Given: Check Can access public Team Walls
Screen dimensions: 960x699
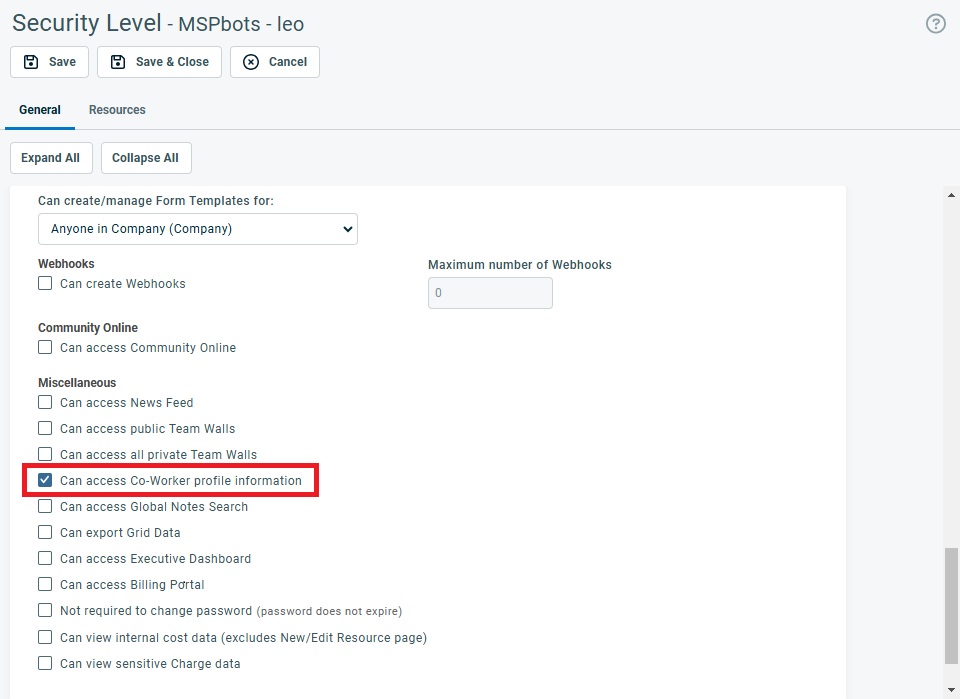Looking at the screenshot, I should (45, 428).
